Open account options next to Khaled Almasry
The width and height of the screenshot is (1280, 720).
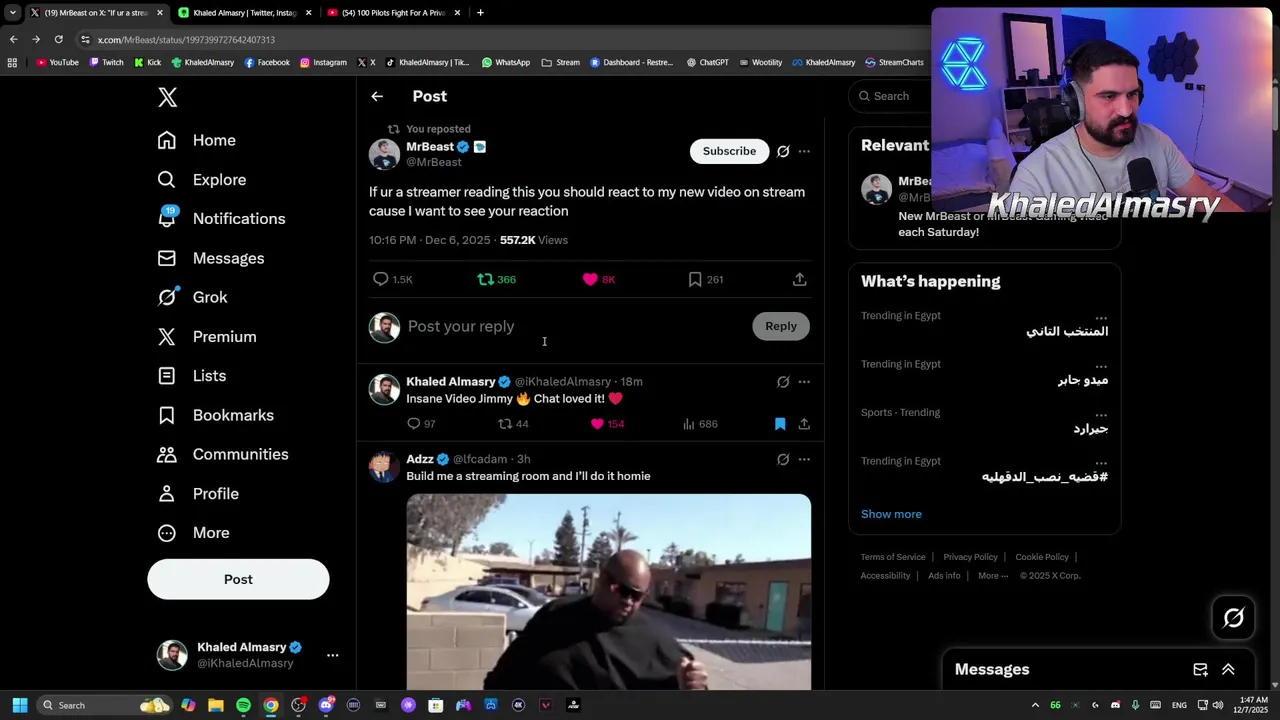(333, 655)
